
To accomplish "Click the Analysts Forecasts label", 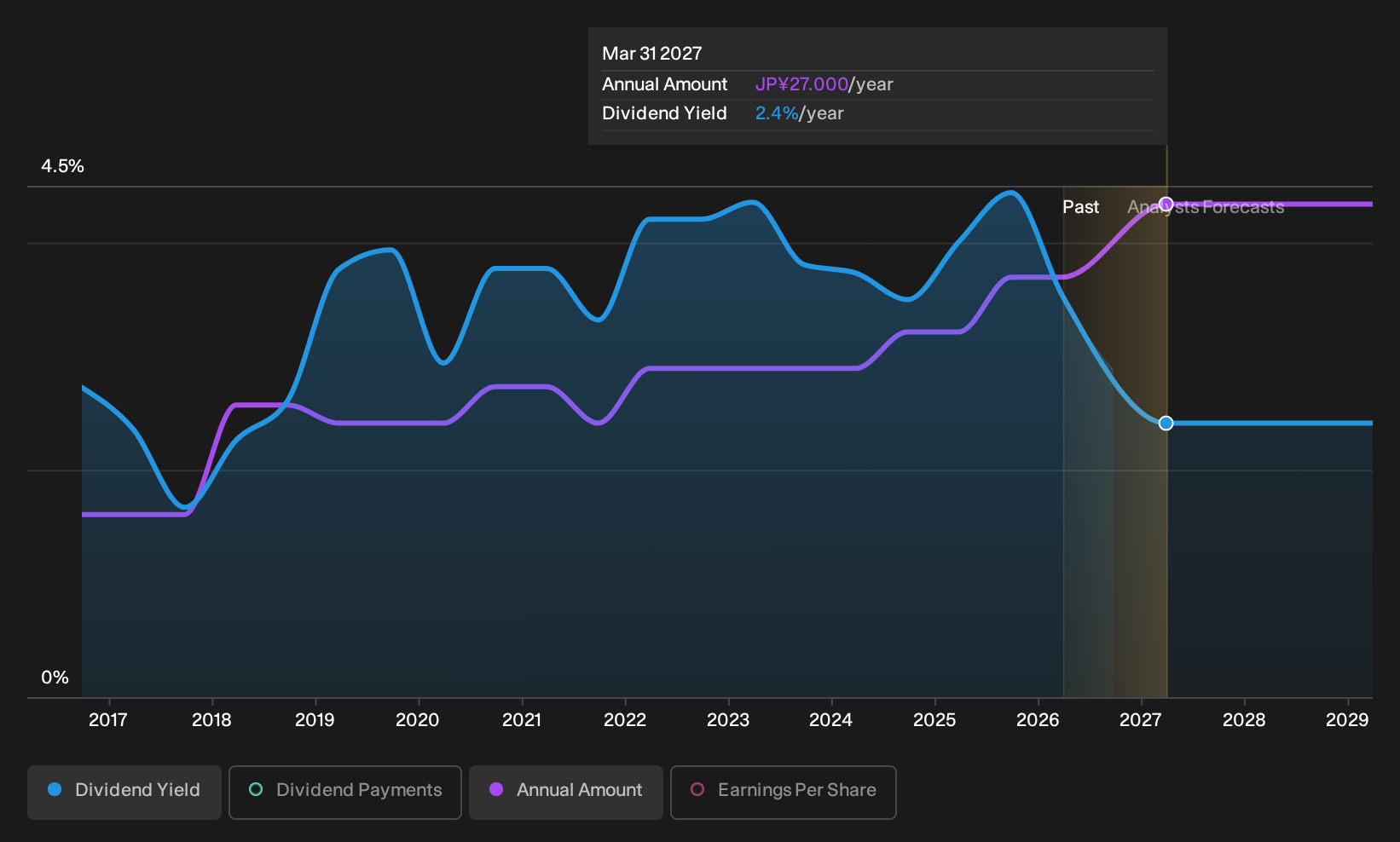I will (1206, 207).
